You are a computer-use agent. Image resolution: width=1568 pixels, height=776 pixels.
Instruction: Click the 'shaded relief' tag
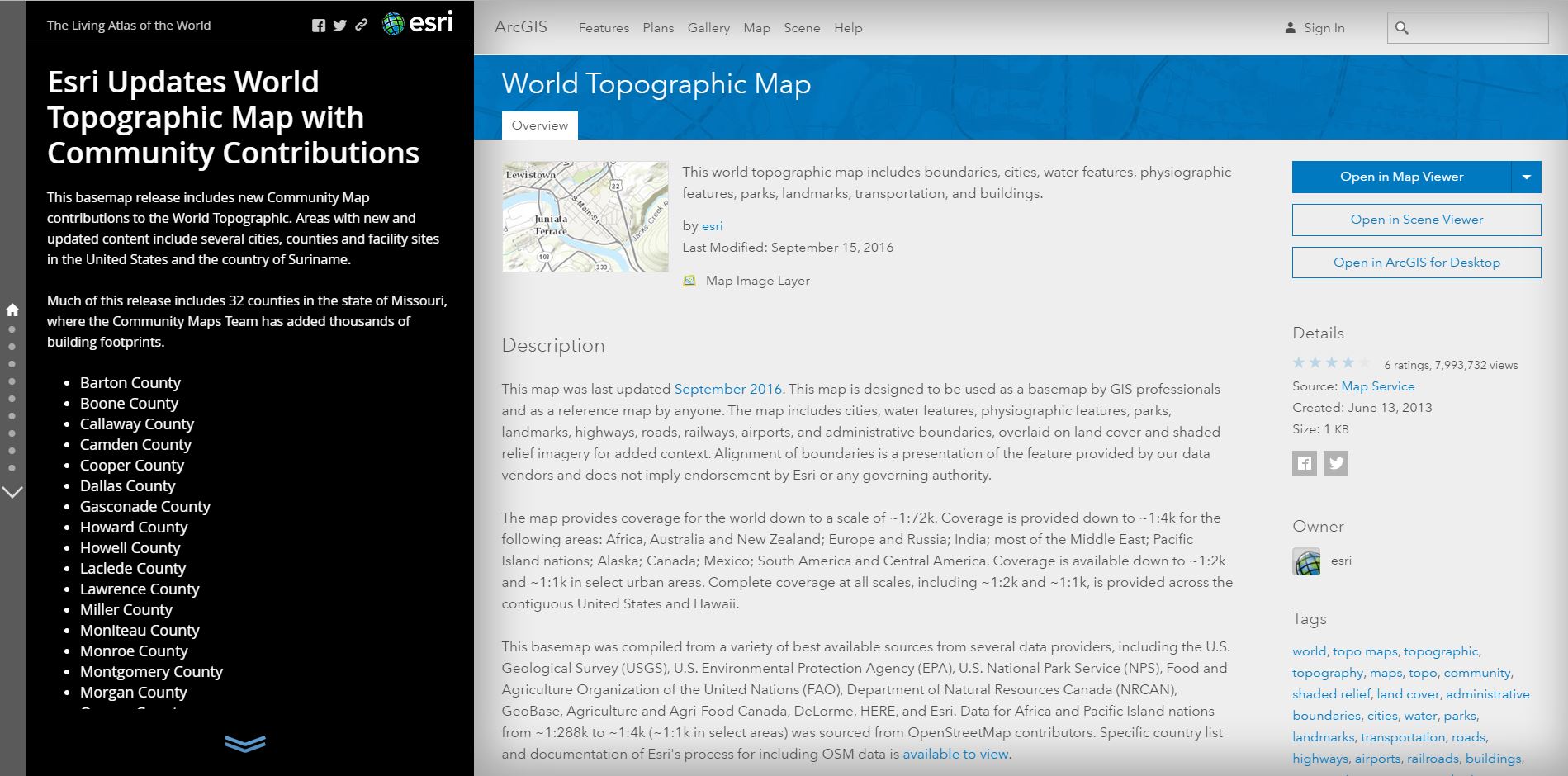coord(1330,694)
